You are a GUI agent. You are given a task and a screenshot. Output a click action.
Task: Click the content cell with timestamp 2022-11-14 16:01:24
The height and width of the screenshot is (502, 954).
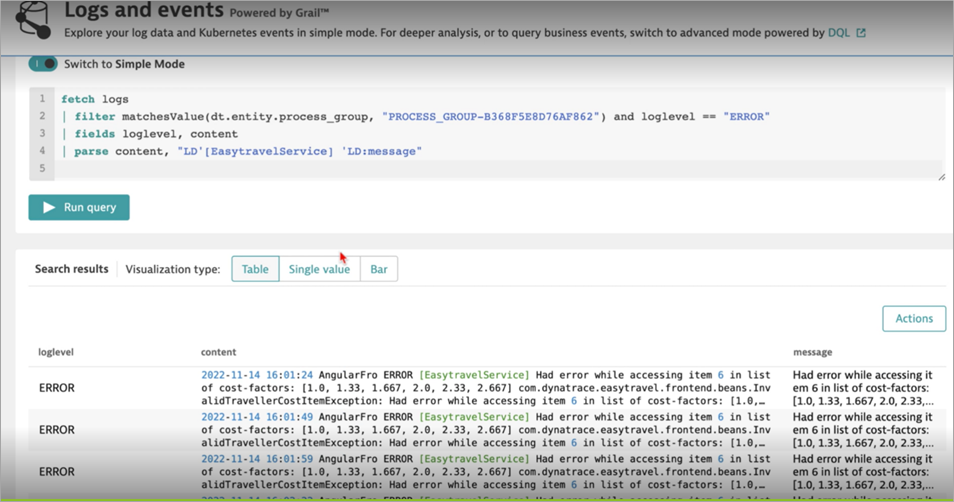coord(486,388)
